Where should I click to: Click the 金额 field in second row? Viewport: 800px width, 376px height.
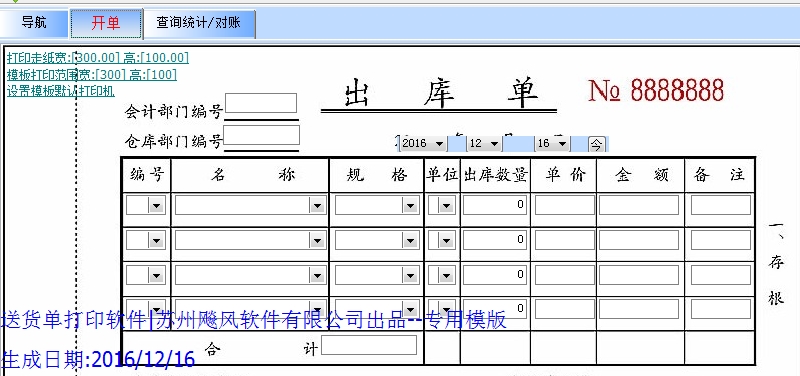(x=639, y=240)
